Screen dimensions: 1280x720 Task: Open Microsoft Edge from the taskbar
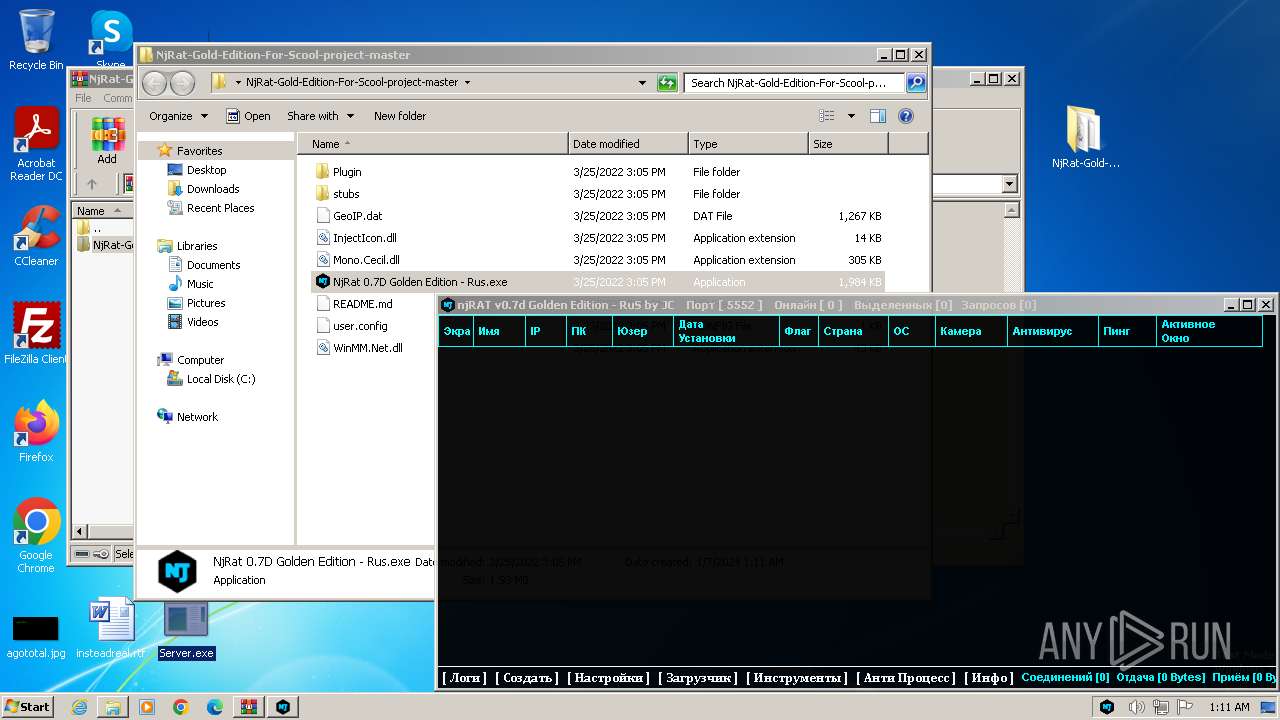pos(215,707)
